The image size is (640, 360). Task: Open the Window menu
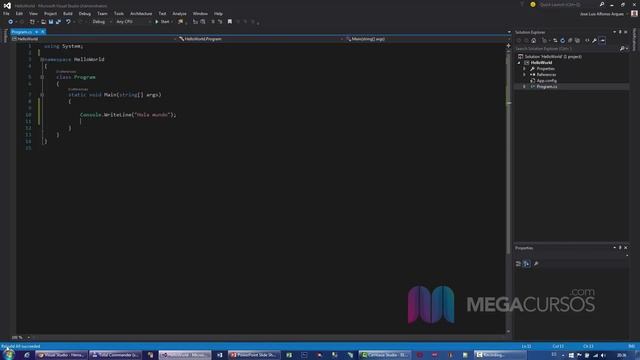tap(200, 13)
